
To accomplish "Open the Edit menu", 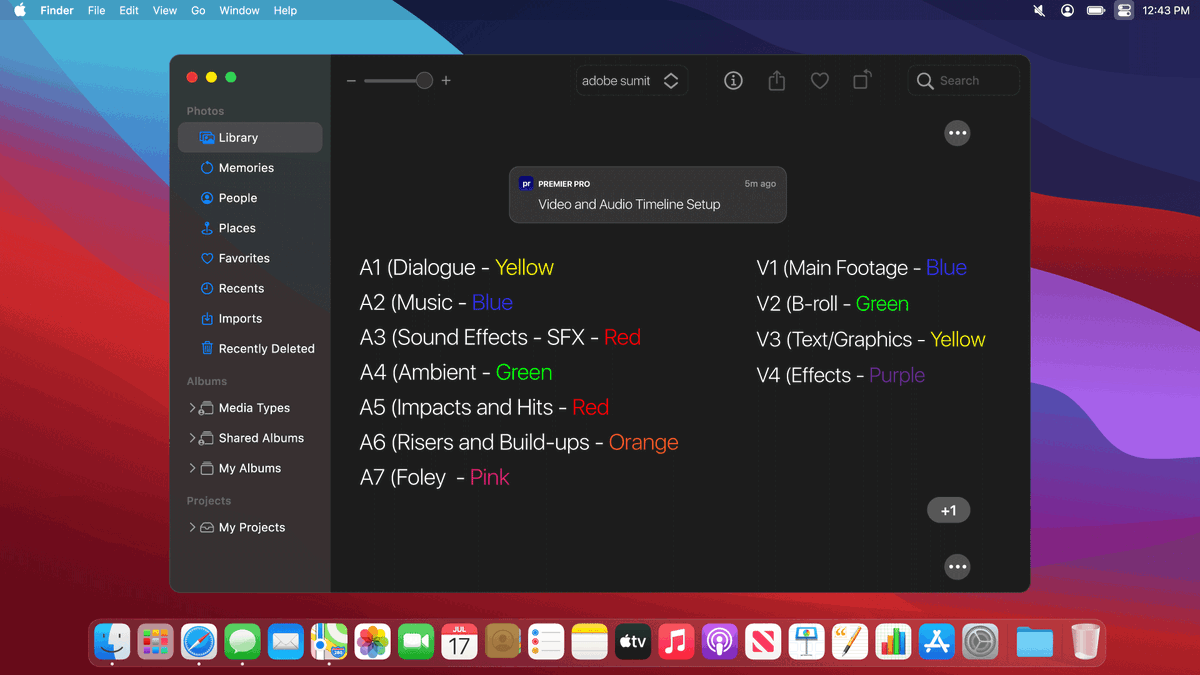I will point(129,10).
